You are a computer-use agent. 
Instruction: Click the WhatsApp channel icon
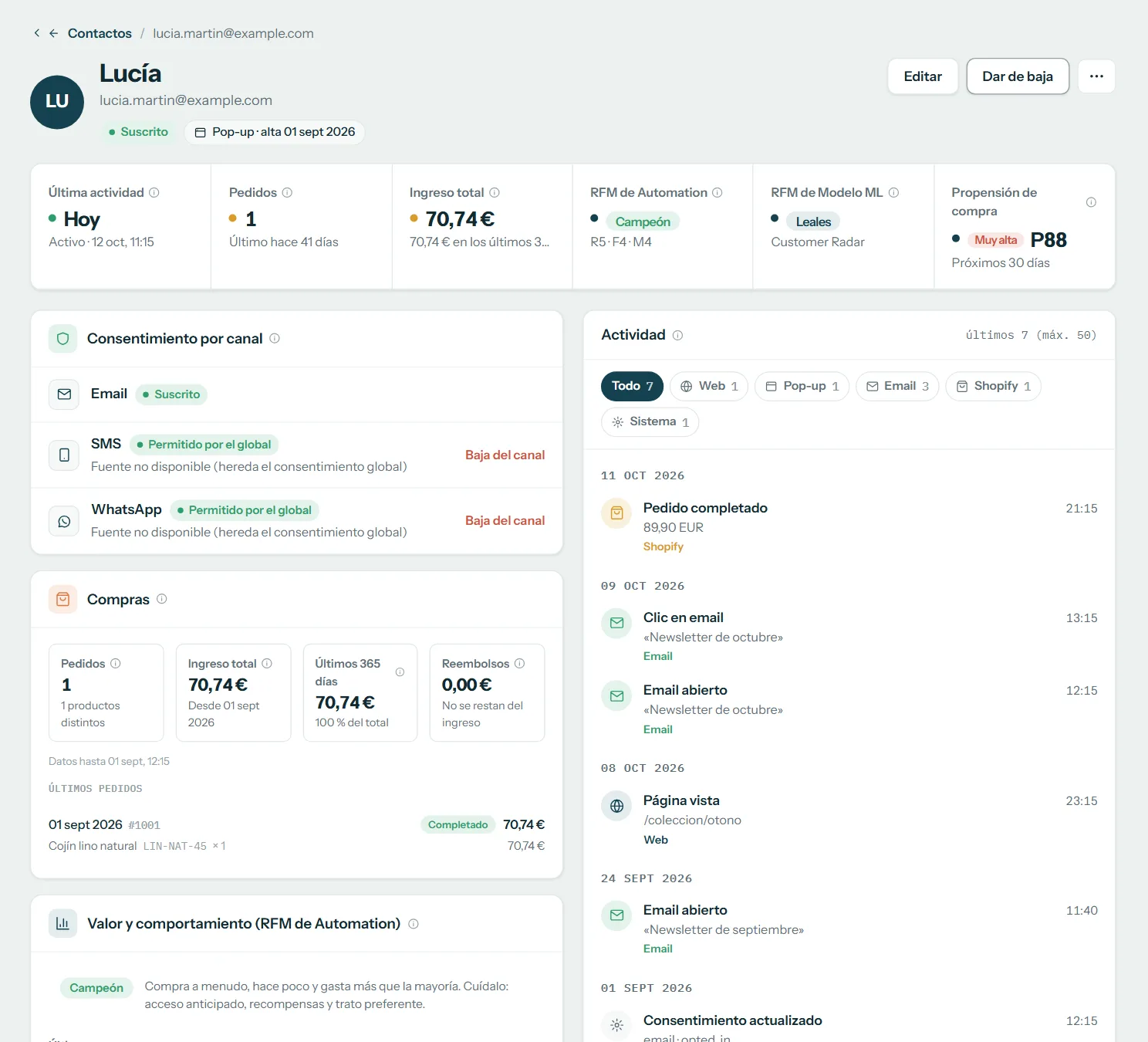(64, 522)
